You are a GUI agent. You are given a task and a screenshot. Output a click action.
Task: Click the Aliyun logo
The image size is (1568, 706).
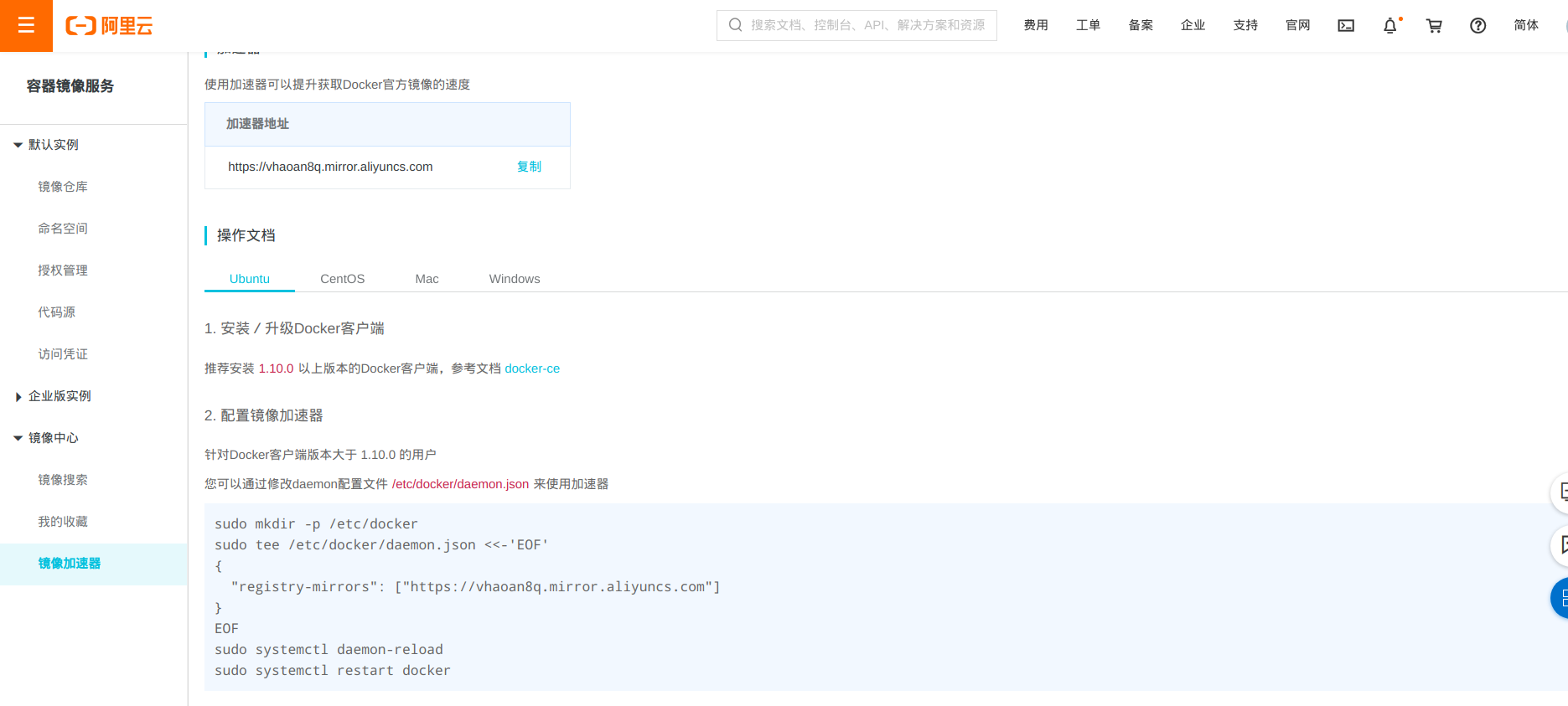[109, 26]
